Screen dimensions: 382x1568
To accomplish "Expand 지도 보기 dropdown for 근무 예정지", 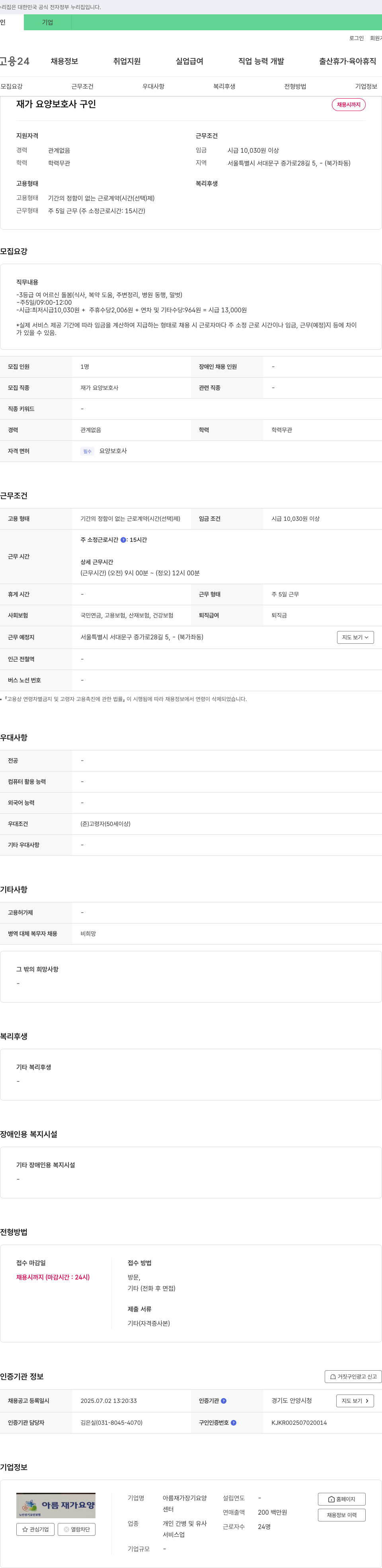I will (x=355, y=637).
